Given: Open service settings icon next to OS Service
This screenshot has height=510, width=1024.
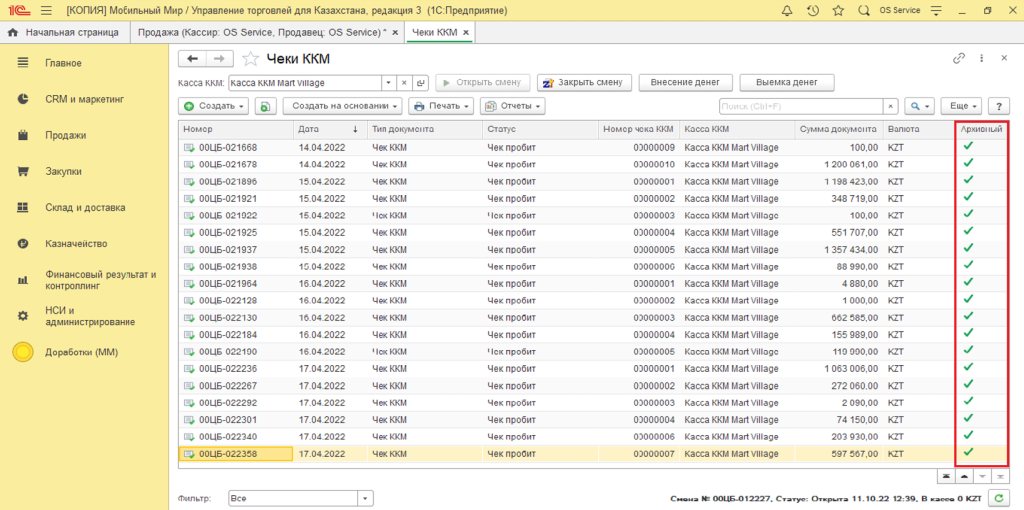Looking at the screenshot, I should coord(938,10).
